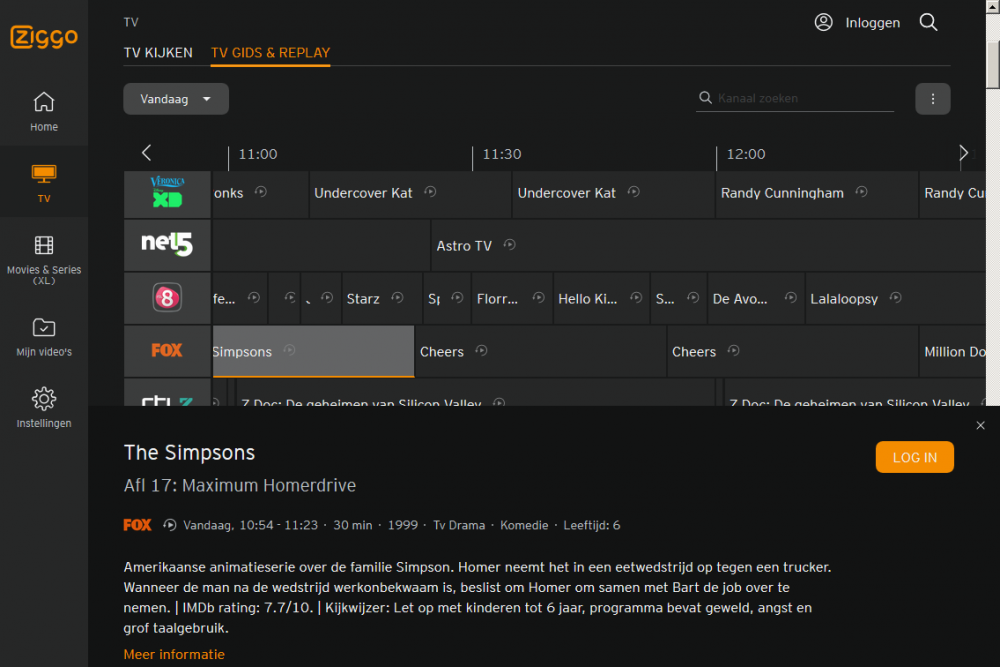
Task: Select Million Do... program on FOX
Action: [x=953, y=351]
